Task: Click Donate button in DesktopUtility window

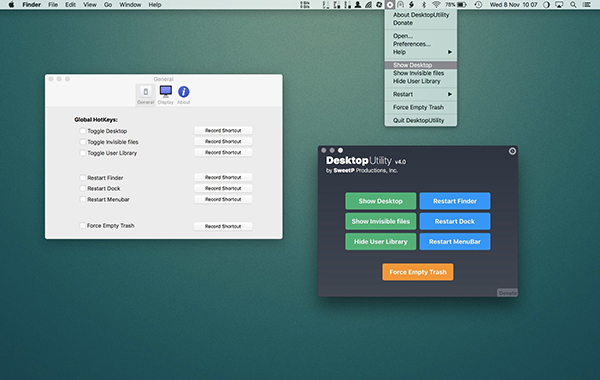Action: point(507,293)
